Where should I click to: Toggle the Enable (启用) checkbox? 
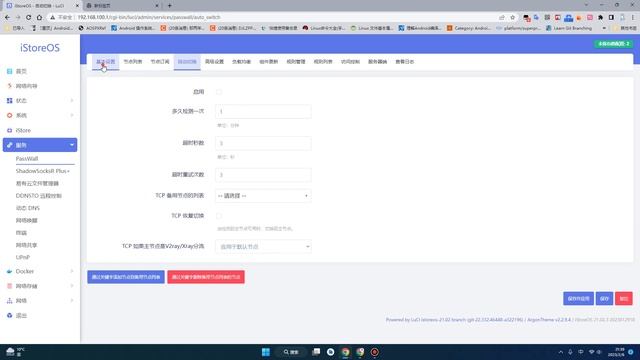tap(219, 92)
